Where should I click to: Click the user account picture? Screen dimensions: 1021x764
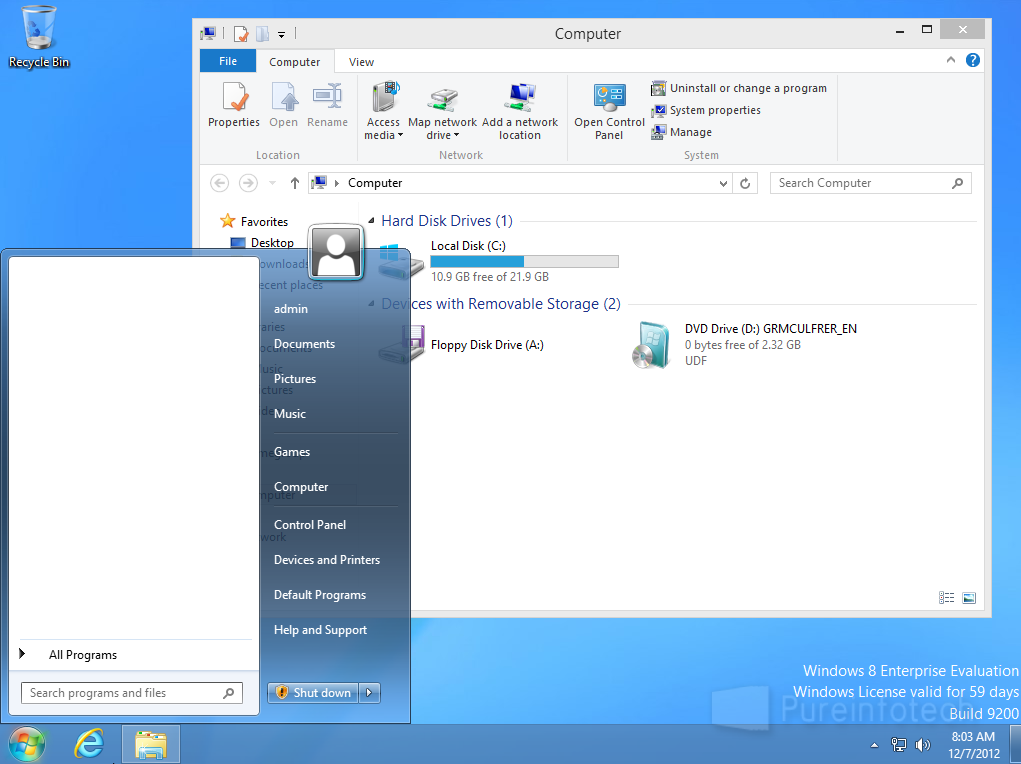pos(336,253)
